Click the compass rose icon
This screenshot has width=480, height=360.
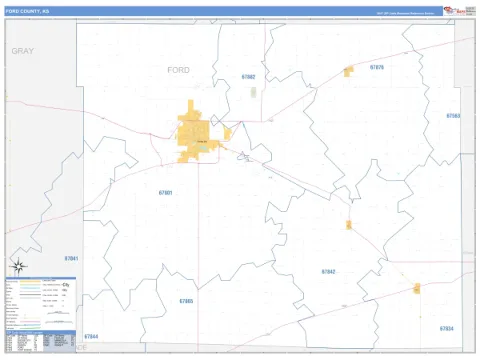click(x=19, y=266)
